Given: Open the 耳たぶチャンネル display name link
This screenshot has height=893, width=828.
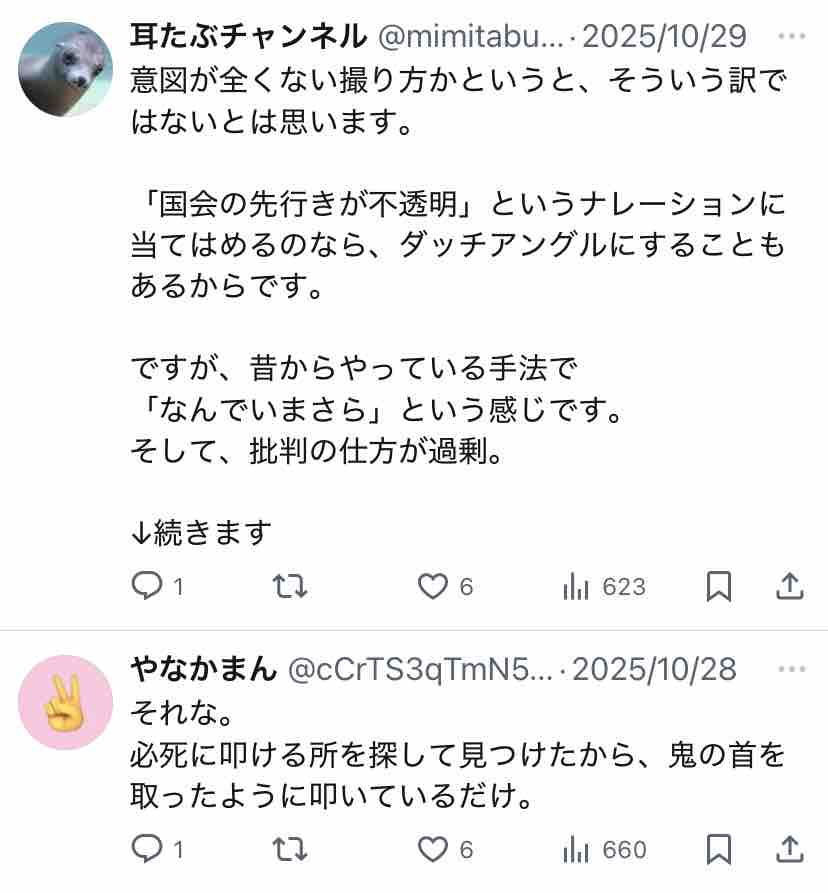Looking at the screenshot, I should click(x=249, y=36).
